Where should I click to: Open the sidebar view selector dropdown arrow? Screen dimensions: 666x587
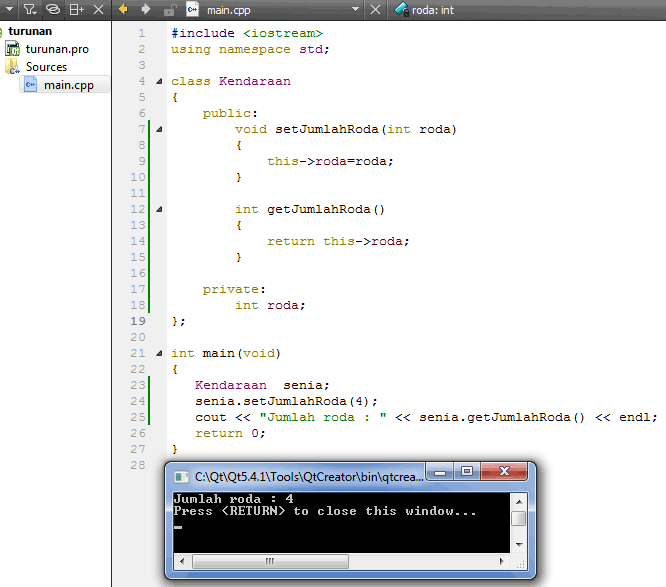9,9
